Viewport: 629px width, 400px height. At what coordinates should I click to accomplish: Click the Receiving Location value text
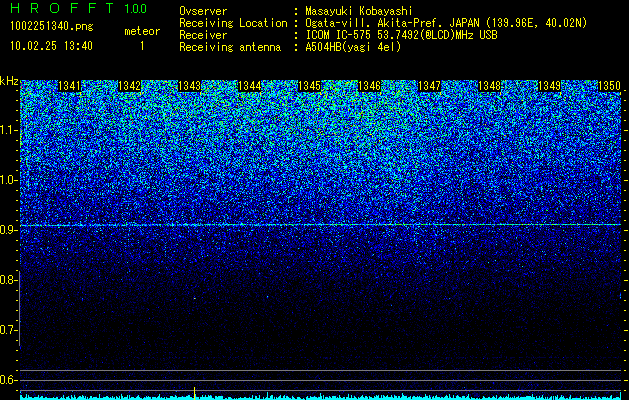click(x=448, y=23)
